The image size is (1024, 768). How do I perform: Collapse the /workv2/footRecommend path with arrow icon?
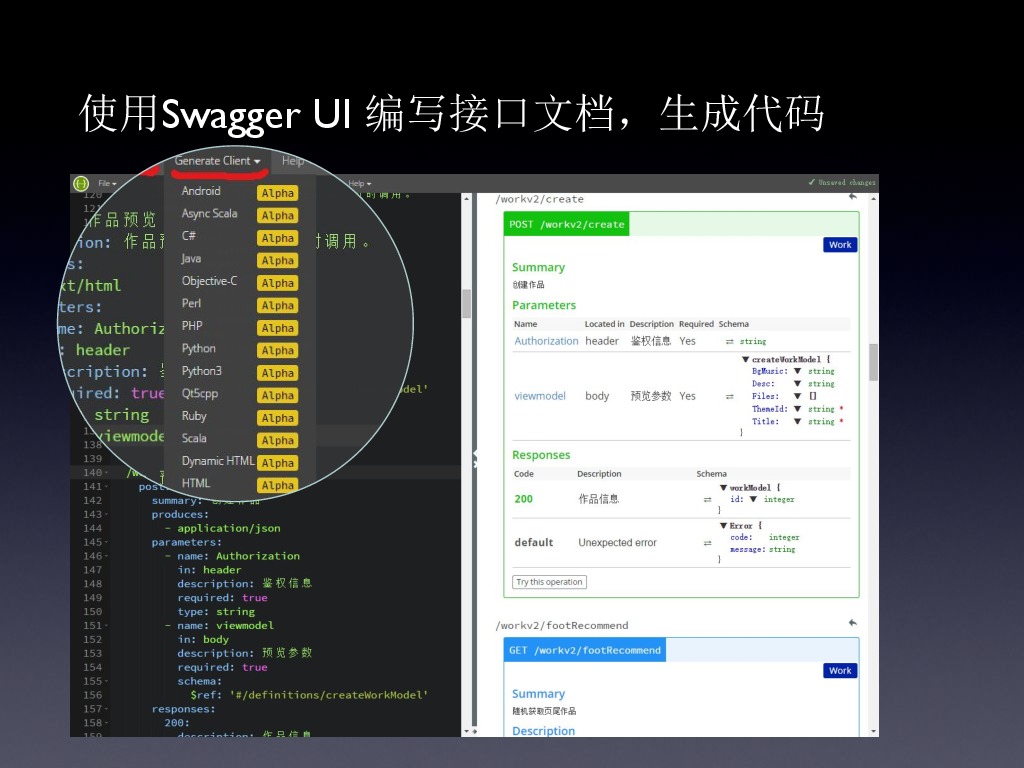click(852, 622)
